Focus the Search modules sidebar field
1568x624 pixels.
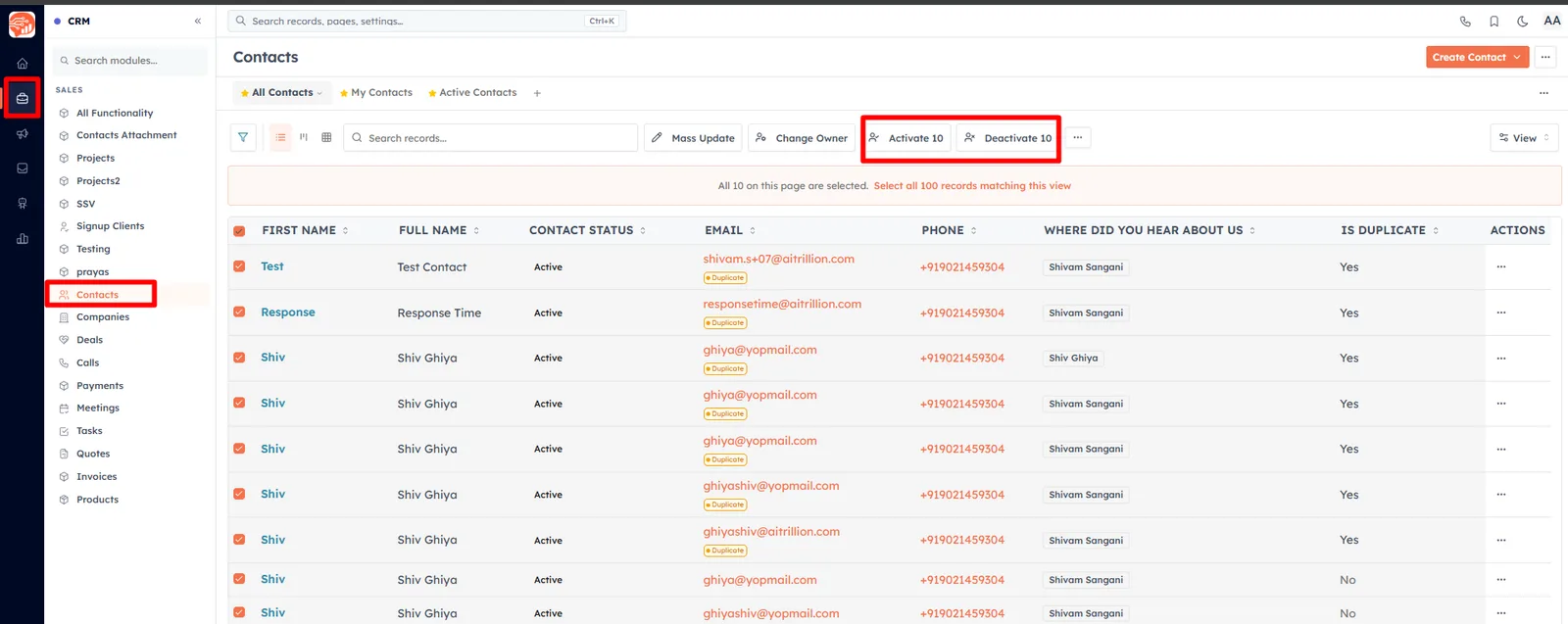coord(130,61)
